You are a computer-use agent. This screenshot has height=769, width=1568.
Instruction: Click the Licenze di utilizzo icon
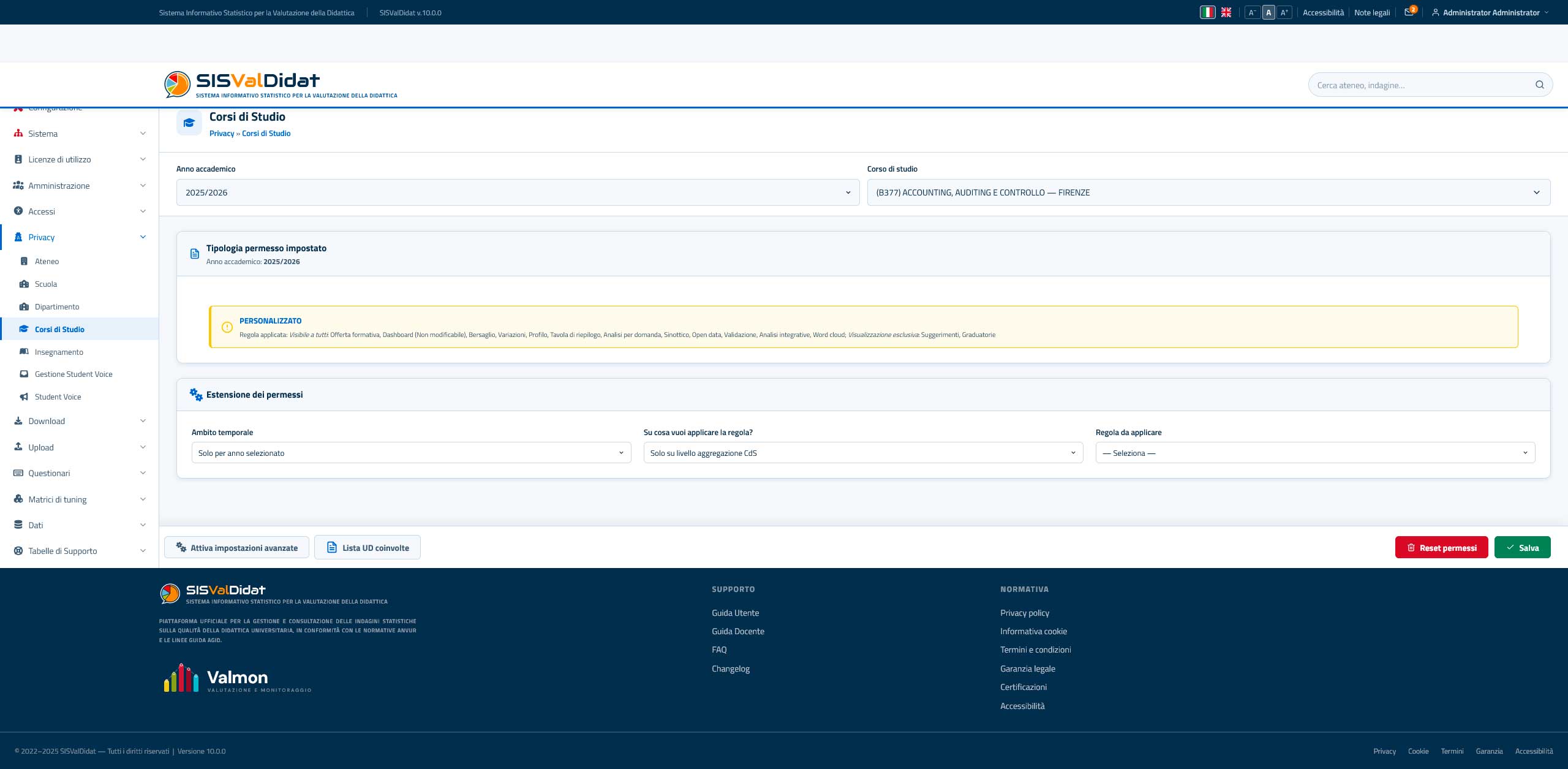(x=18, y=159)
